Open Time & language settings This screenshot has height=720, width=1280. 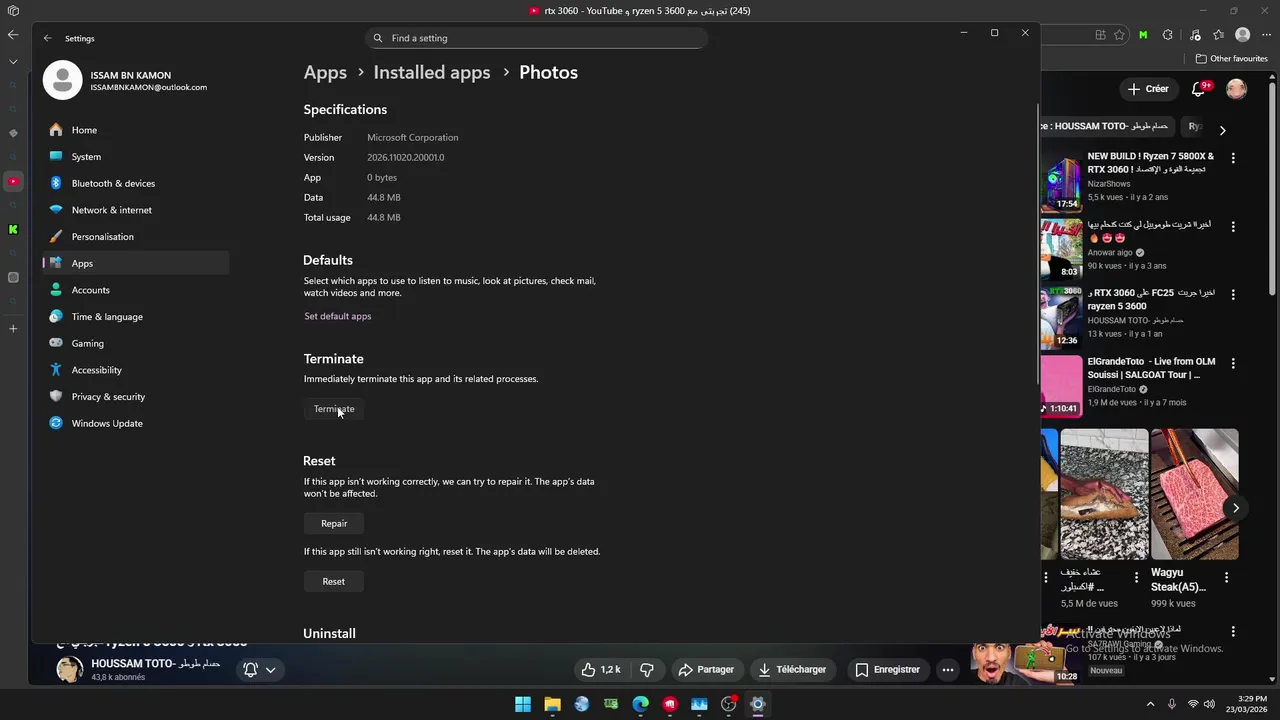coord(136,317)
